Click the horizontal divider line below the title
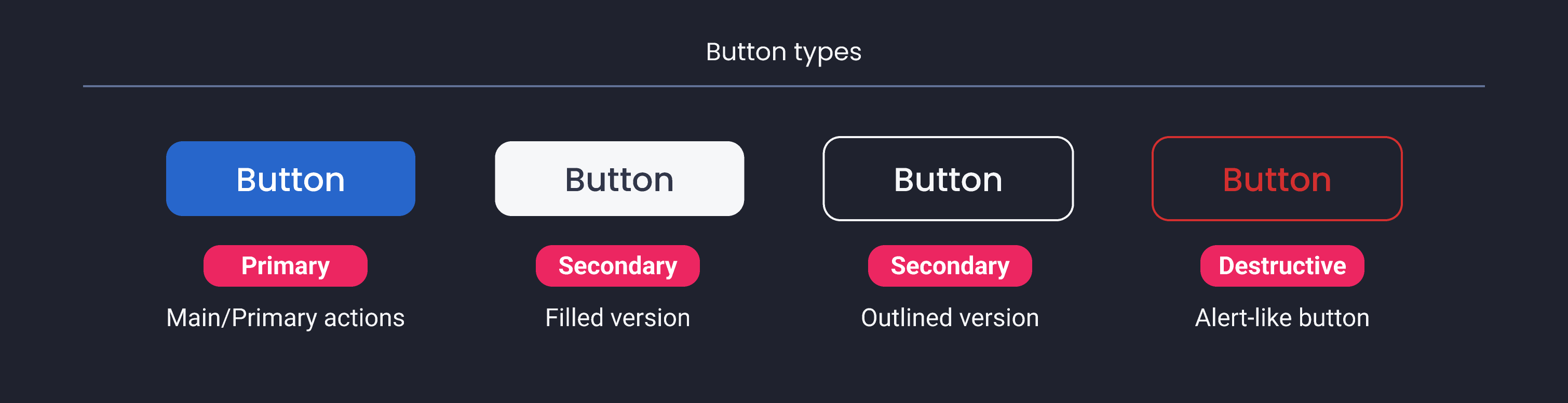The image size is (1568, 403). click(784, 86)
